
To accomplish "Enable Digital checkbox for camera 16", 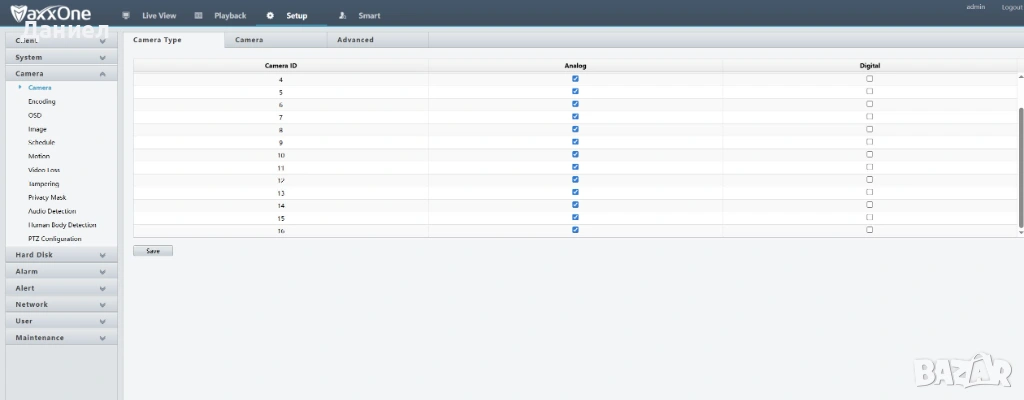I will (869, 229).
